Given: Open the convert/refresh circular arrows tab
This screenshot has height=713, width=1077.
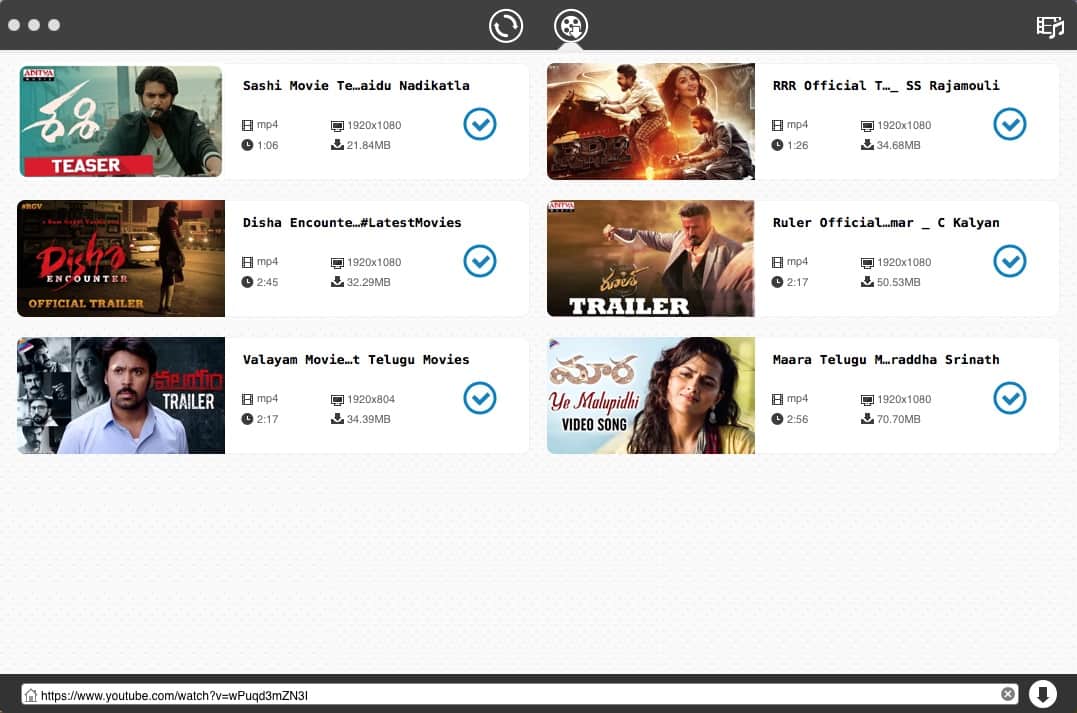Looking at the screenshot, I should coord(506,26).
